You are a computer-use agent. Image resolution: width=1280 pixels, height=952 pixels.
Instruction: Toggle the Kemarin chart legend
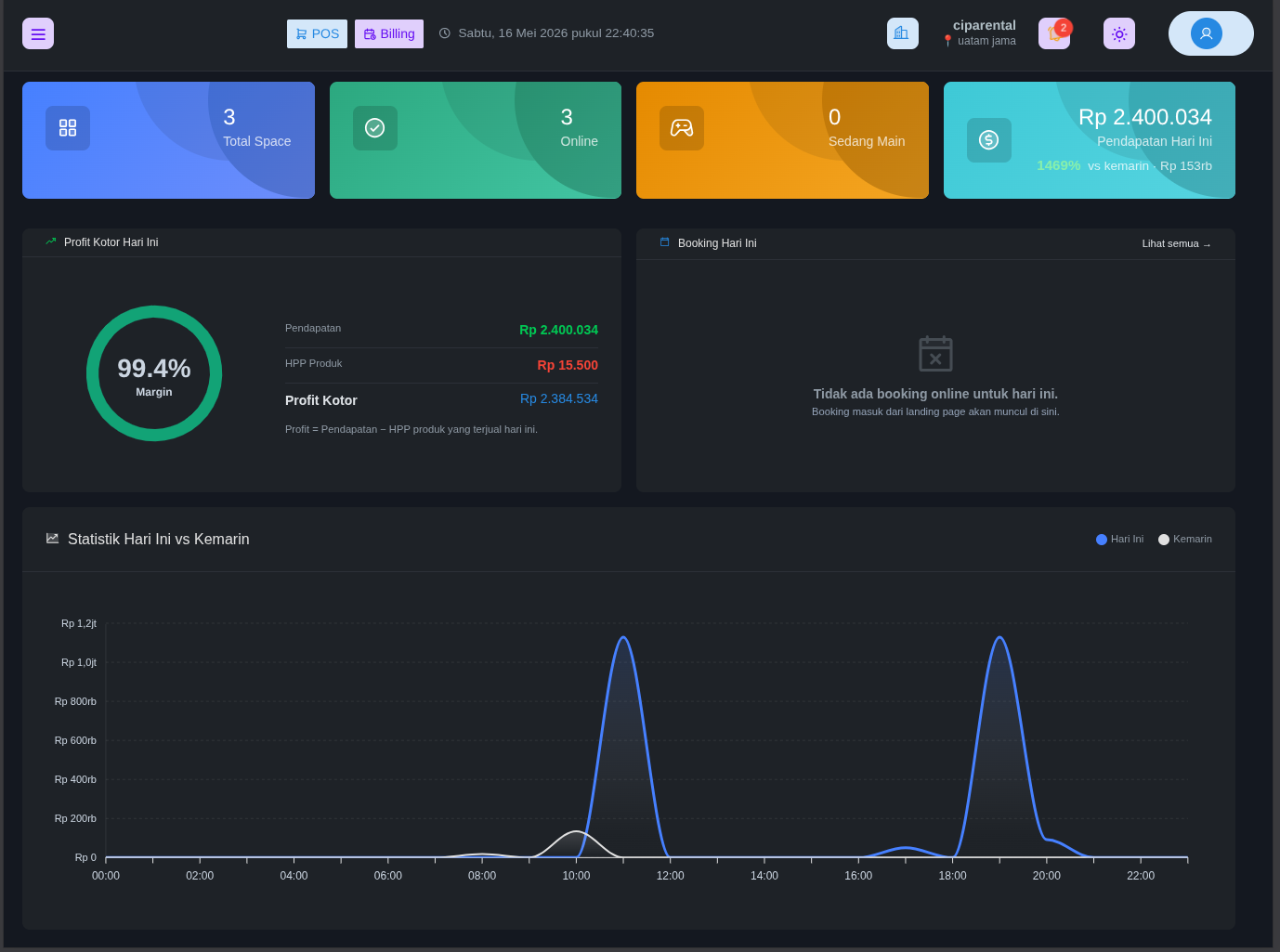pos(1185,539)
